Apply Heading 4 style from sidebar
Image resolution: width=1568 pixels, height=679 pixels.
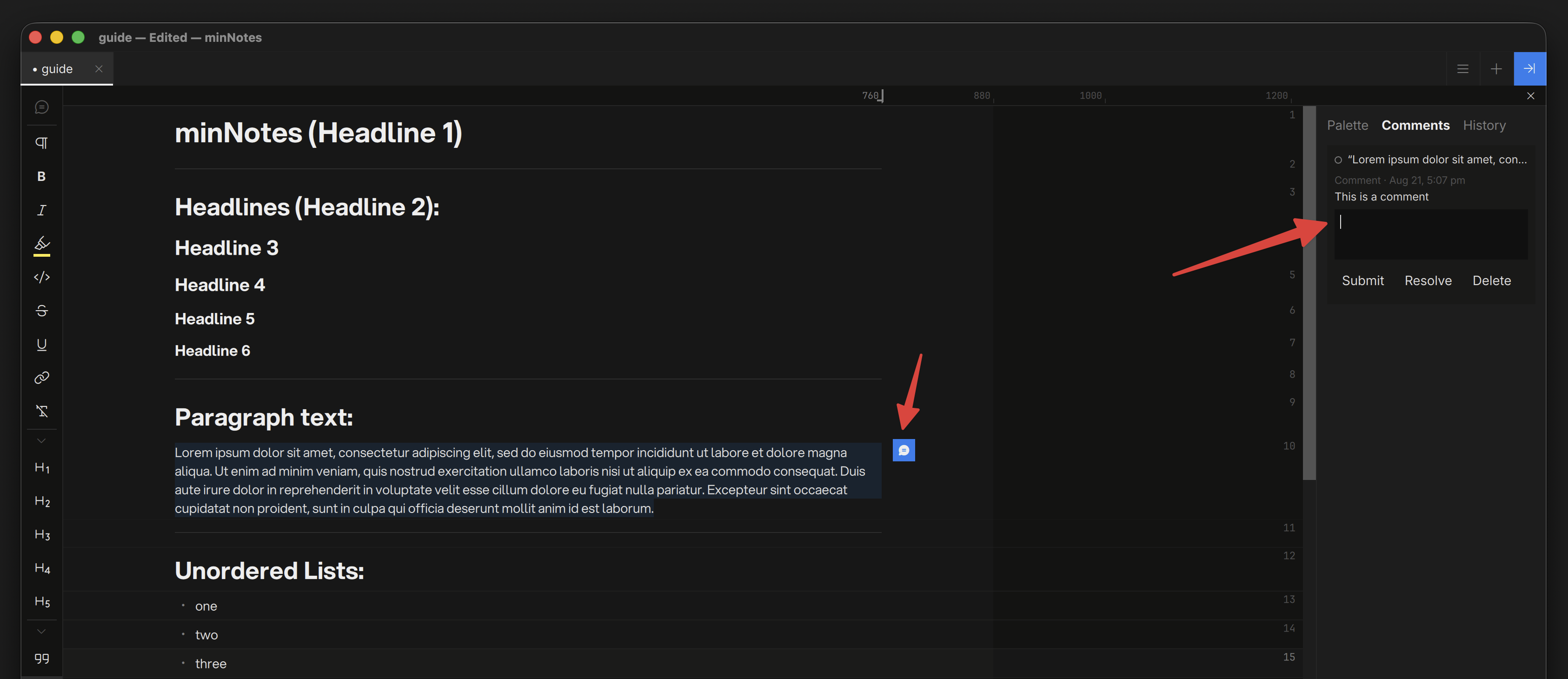click(41, 568)
